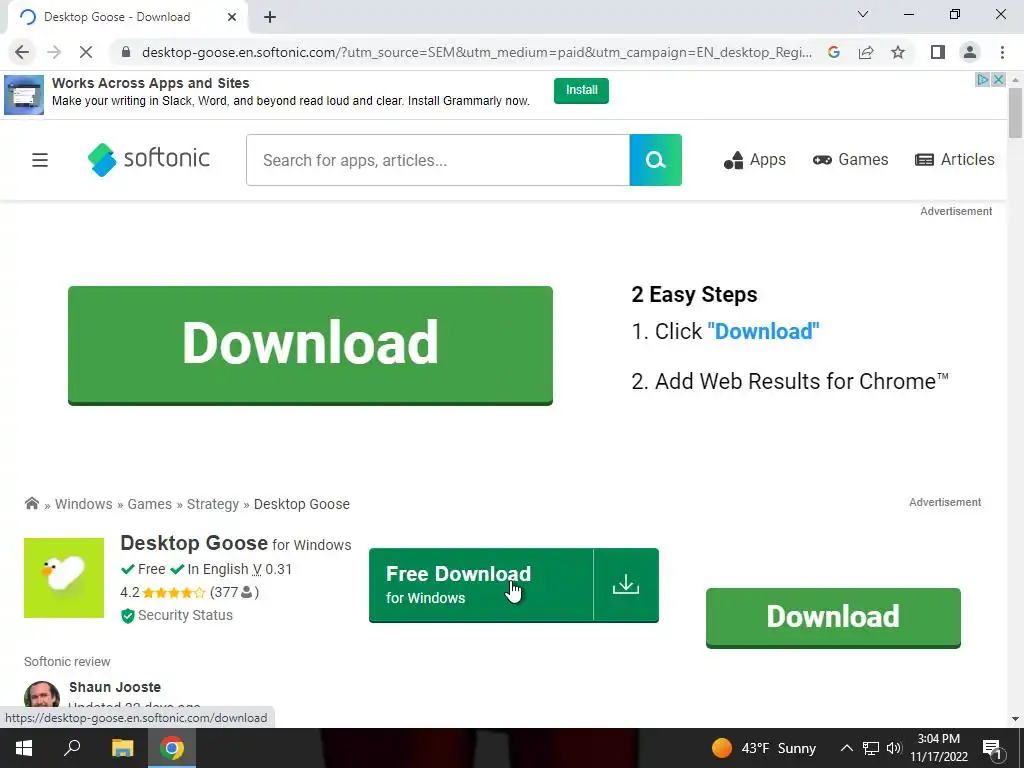This screenshot has width=1024, height=768.
Task: Close the Grammarly ad banner
Action: (998, 80)
